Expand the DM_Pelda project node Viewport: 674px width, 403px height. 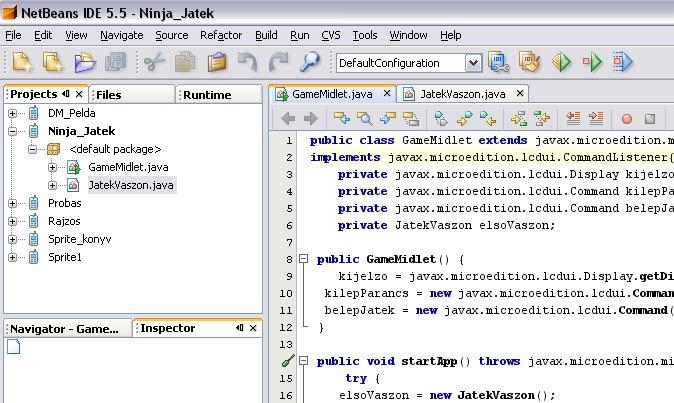[12, 113]
